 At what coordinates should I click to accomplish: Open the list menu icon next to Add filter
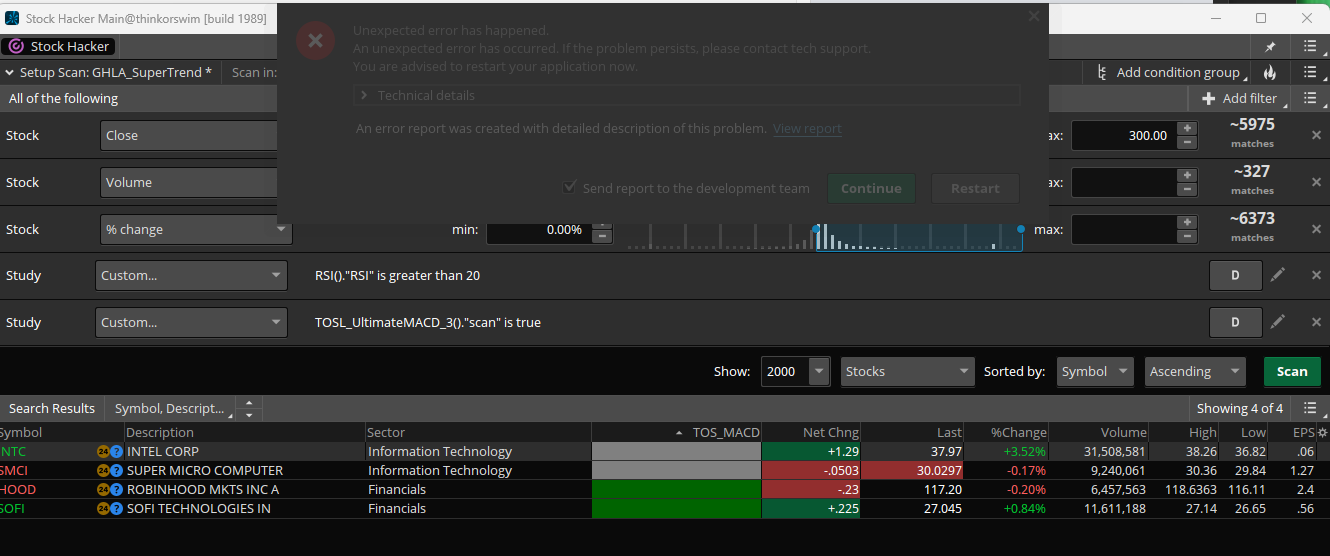(x=1309, y=98)
